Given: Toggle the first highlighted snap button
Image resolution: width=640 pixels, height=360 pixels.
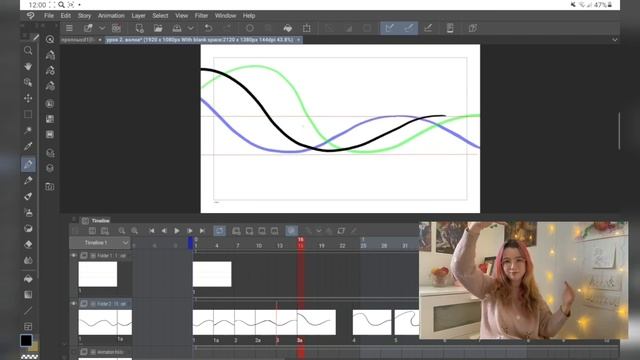Looking at the screenshot, I should coord(389,28).
